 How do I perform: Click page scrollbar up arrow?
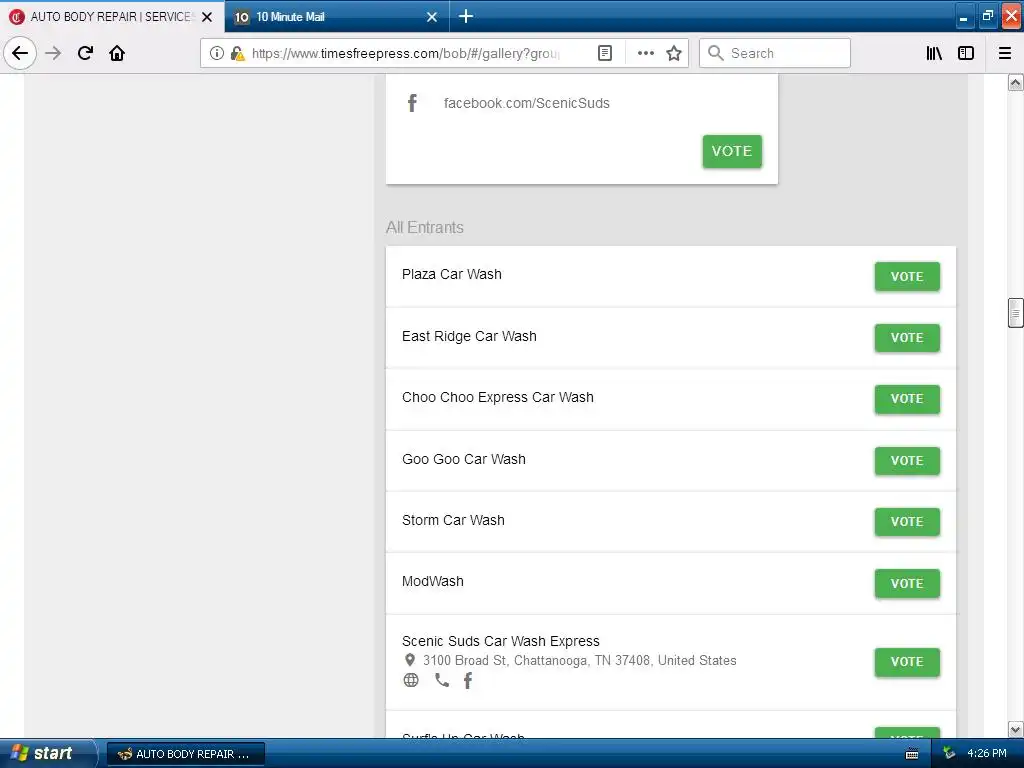(1015, 82)
